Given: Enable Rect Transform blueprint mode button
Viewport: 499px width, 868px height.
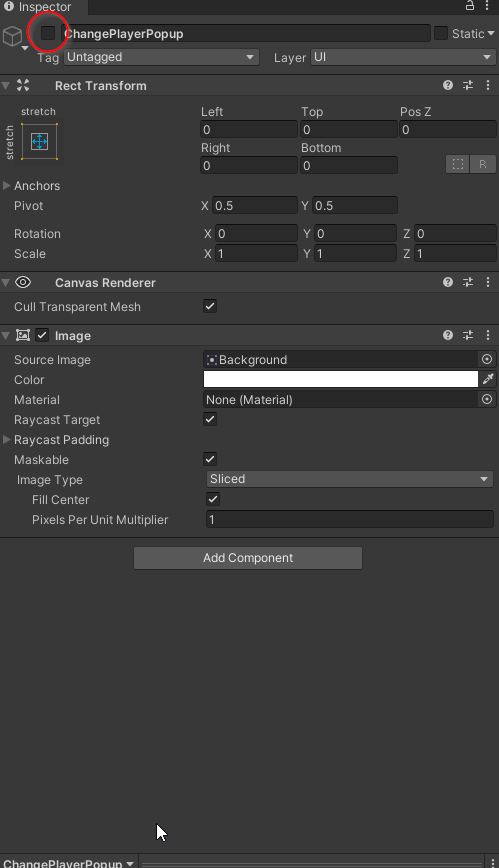Looking at the screenshot, I should click(457, 164).
